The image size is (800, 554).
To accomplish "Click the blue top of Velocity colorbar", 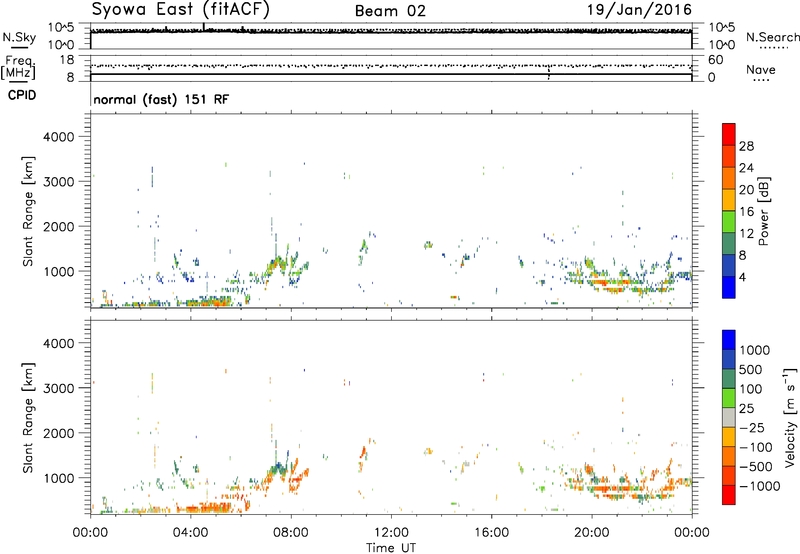I will click(x=729, y=340).
